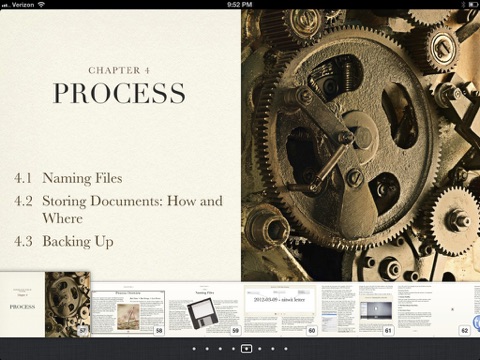Tap the last chapter dot in navigator
Viewport: 480px width, 360px height.
pyautogui.click(x=286, y=349)
